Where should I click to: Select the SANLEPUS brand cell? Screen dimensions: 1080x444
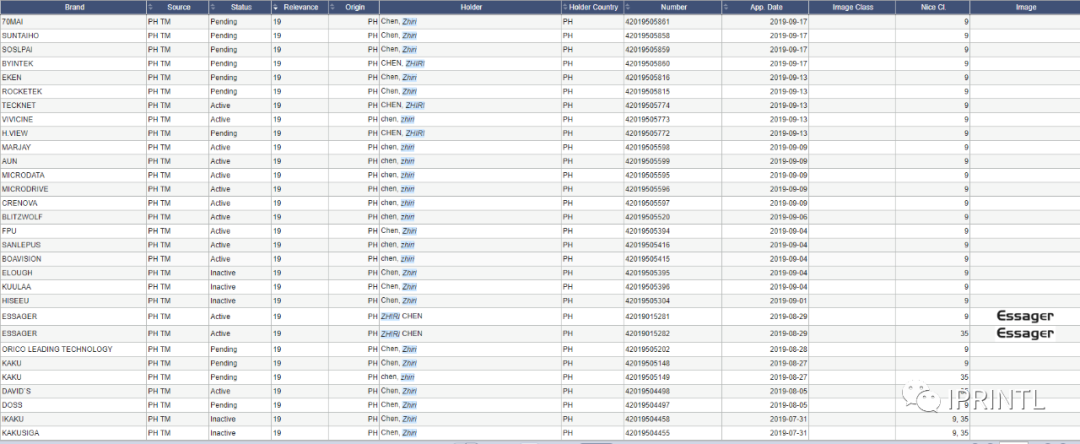tap(74, 245)
